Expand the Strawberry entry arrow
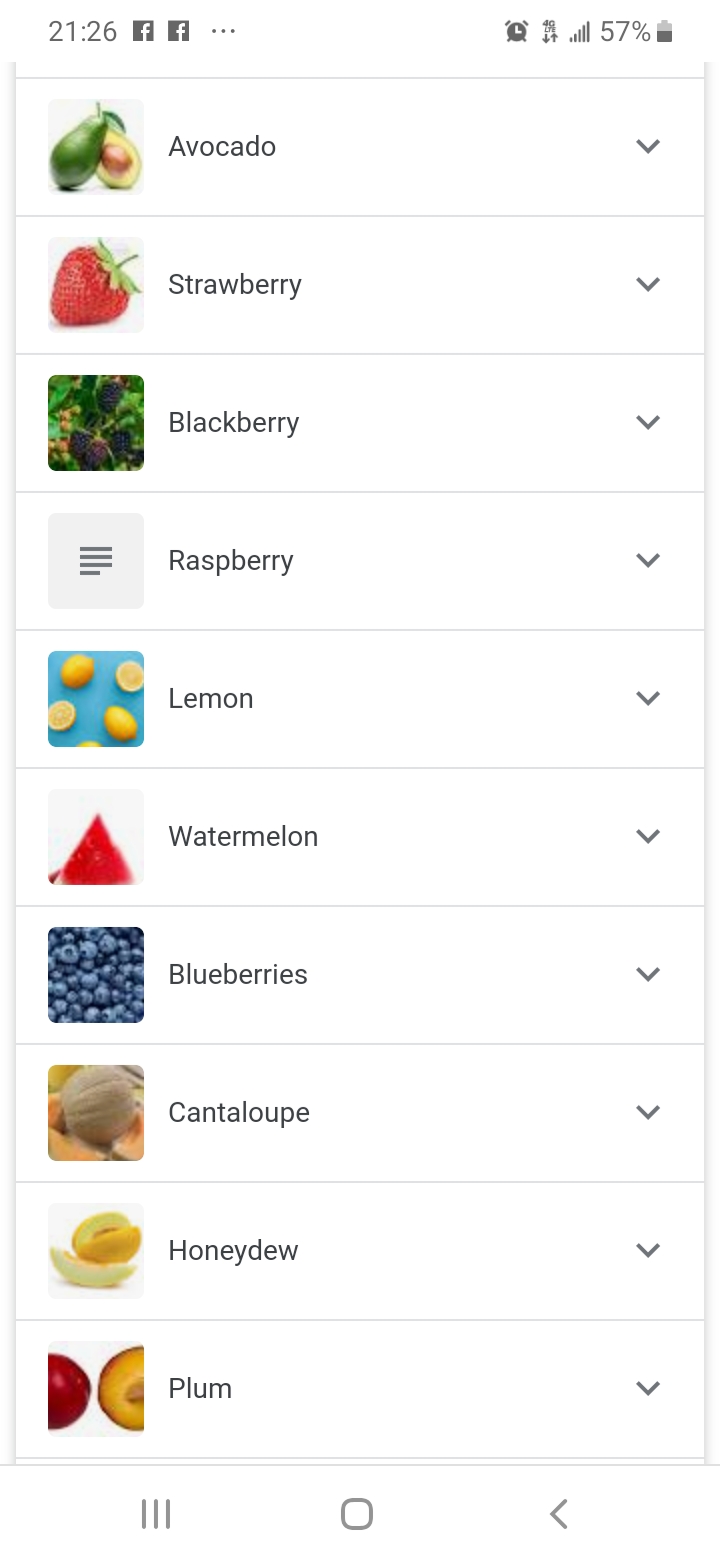Screen dimensions: 720x1560 coord(648,284)
